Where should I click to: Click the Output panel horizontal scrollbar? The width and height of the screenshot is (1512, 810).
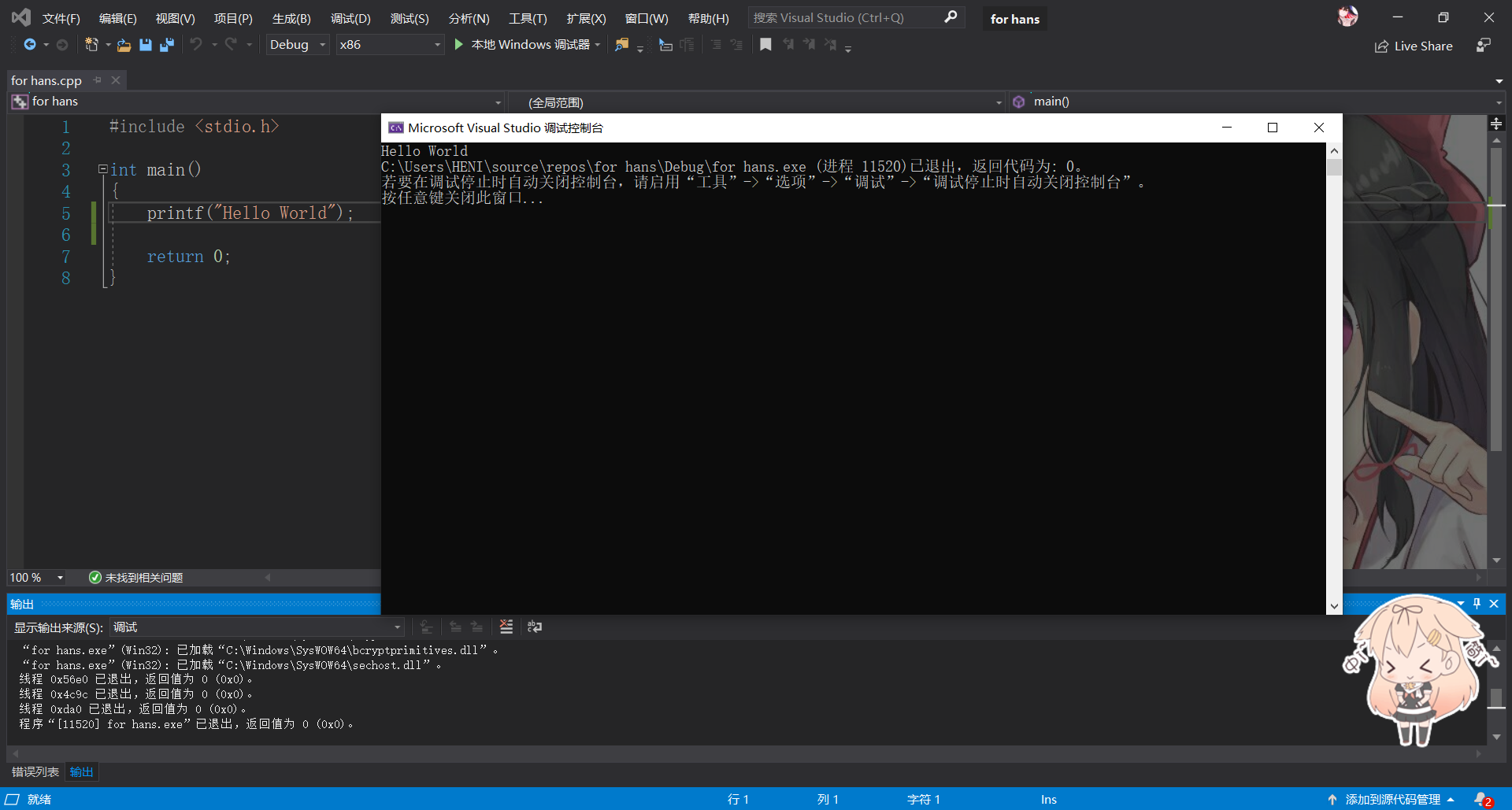click(747, 753)
